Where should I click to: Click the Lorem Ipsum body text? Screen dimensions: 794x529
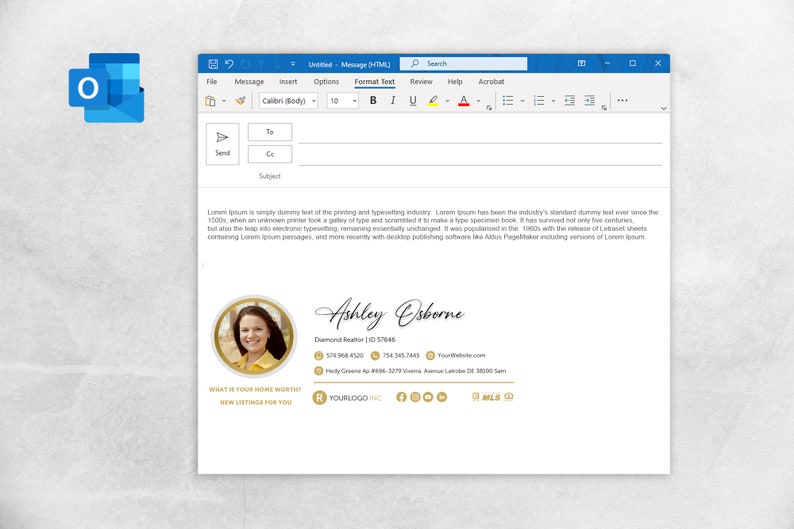pyautogui.click(x=432, y=224)
